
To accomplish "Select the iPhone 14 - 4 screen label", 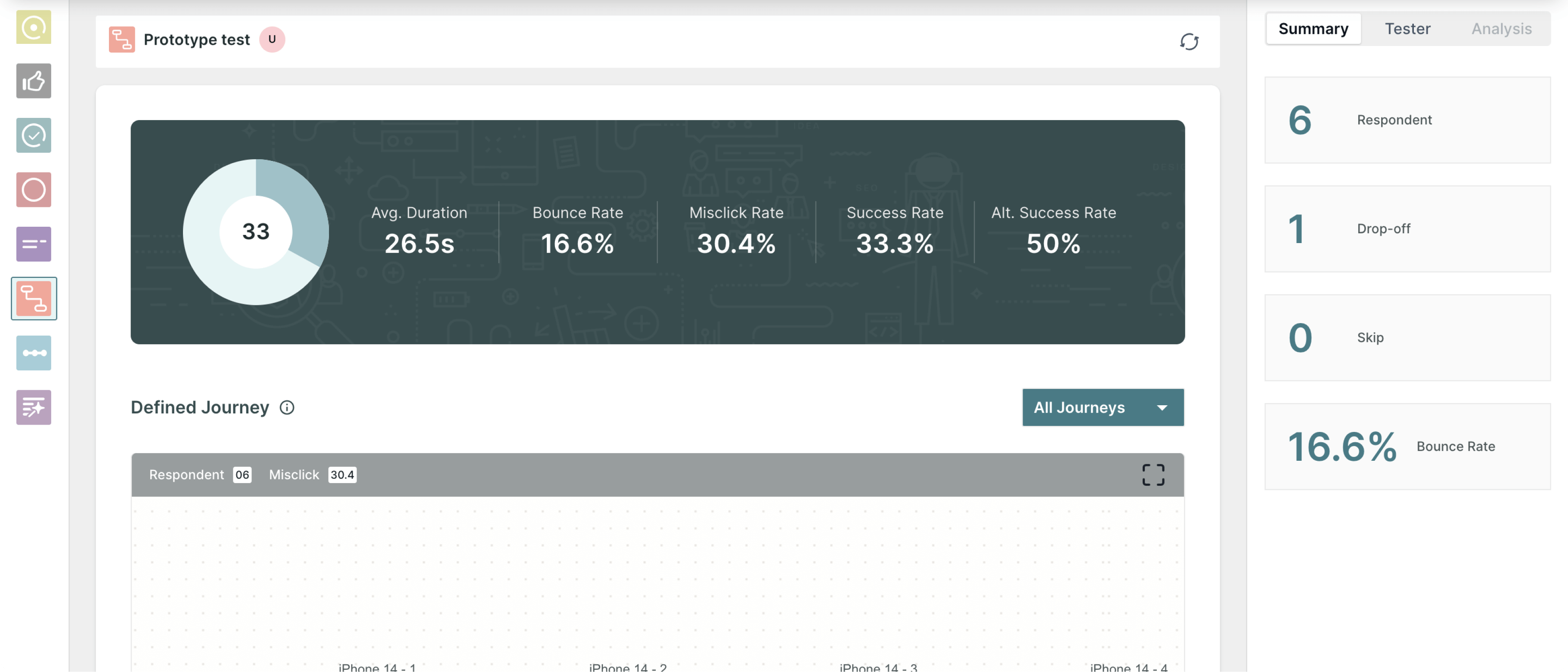I will click(x=1128, y=667).
